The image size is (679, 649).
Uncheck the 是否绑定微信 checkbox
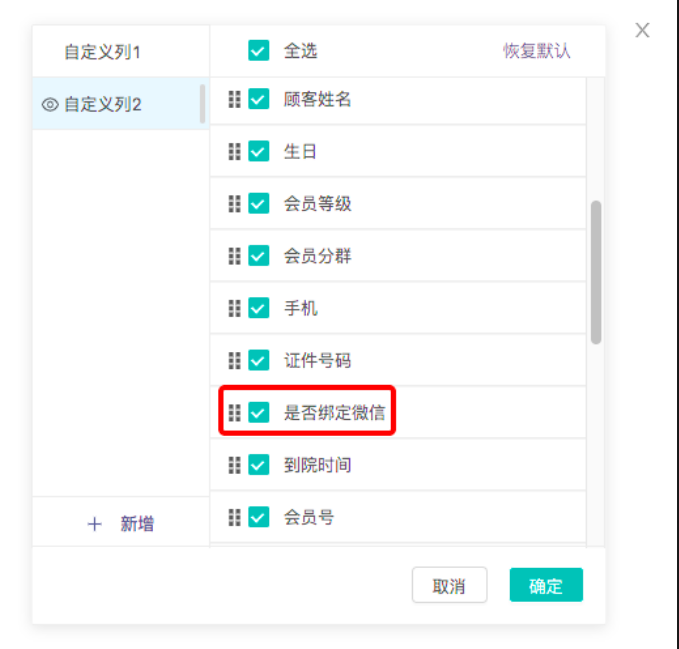(259, 413)
